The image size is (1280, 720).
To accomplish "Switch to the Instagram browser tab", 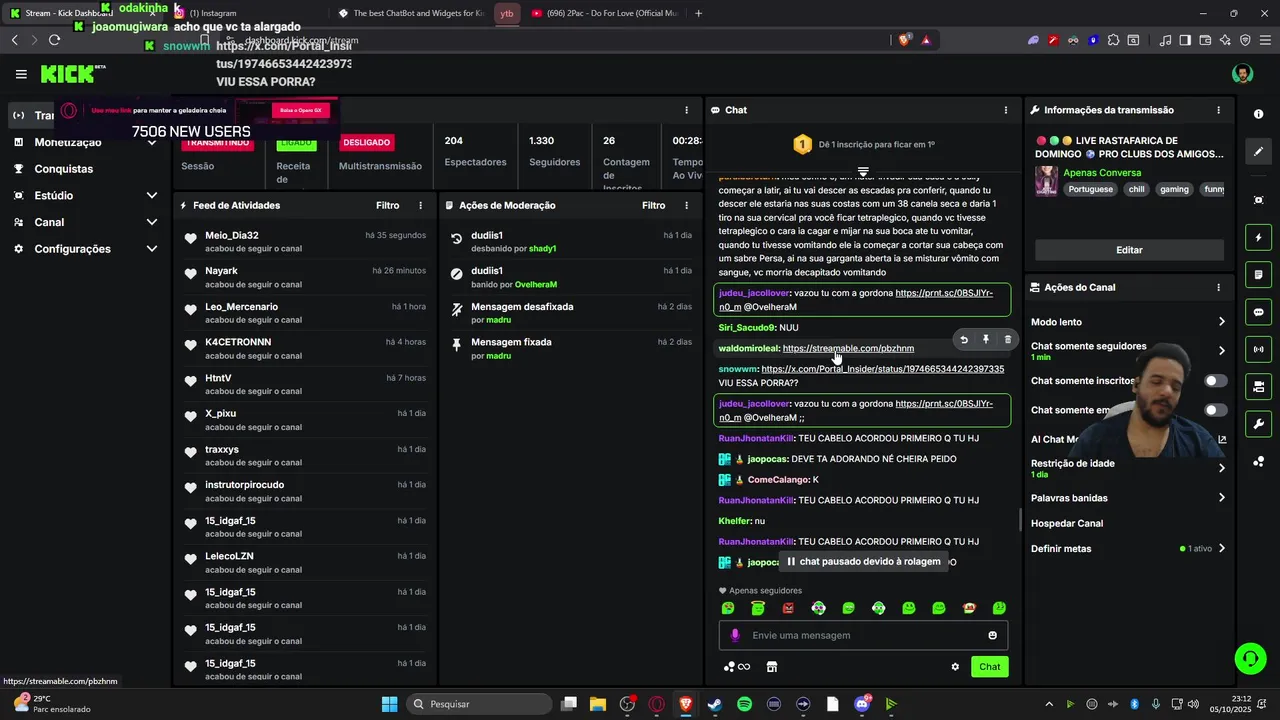I will (x=213, y=13).
